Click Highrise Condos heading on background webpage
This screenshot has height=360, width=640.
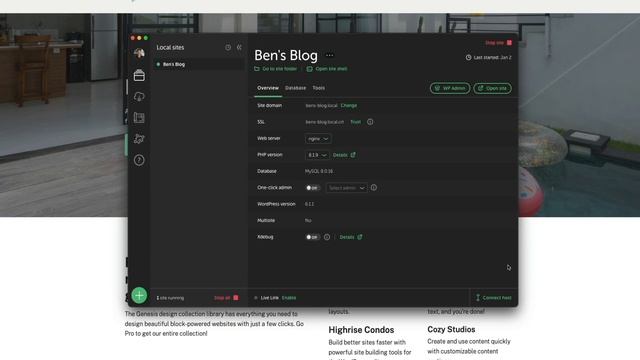[x=361, y=330]
